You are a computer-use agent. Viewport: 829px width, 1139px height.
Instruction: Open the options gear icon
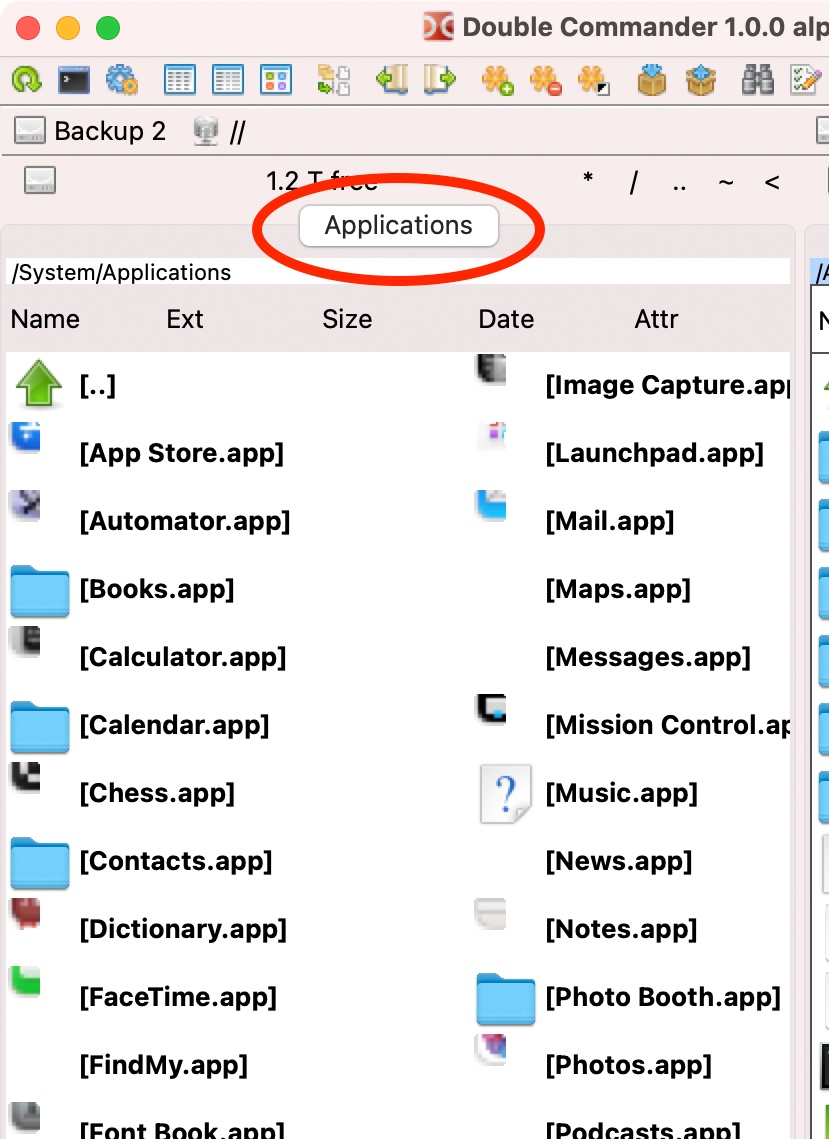[x=122, y=80]
